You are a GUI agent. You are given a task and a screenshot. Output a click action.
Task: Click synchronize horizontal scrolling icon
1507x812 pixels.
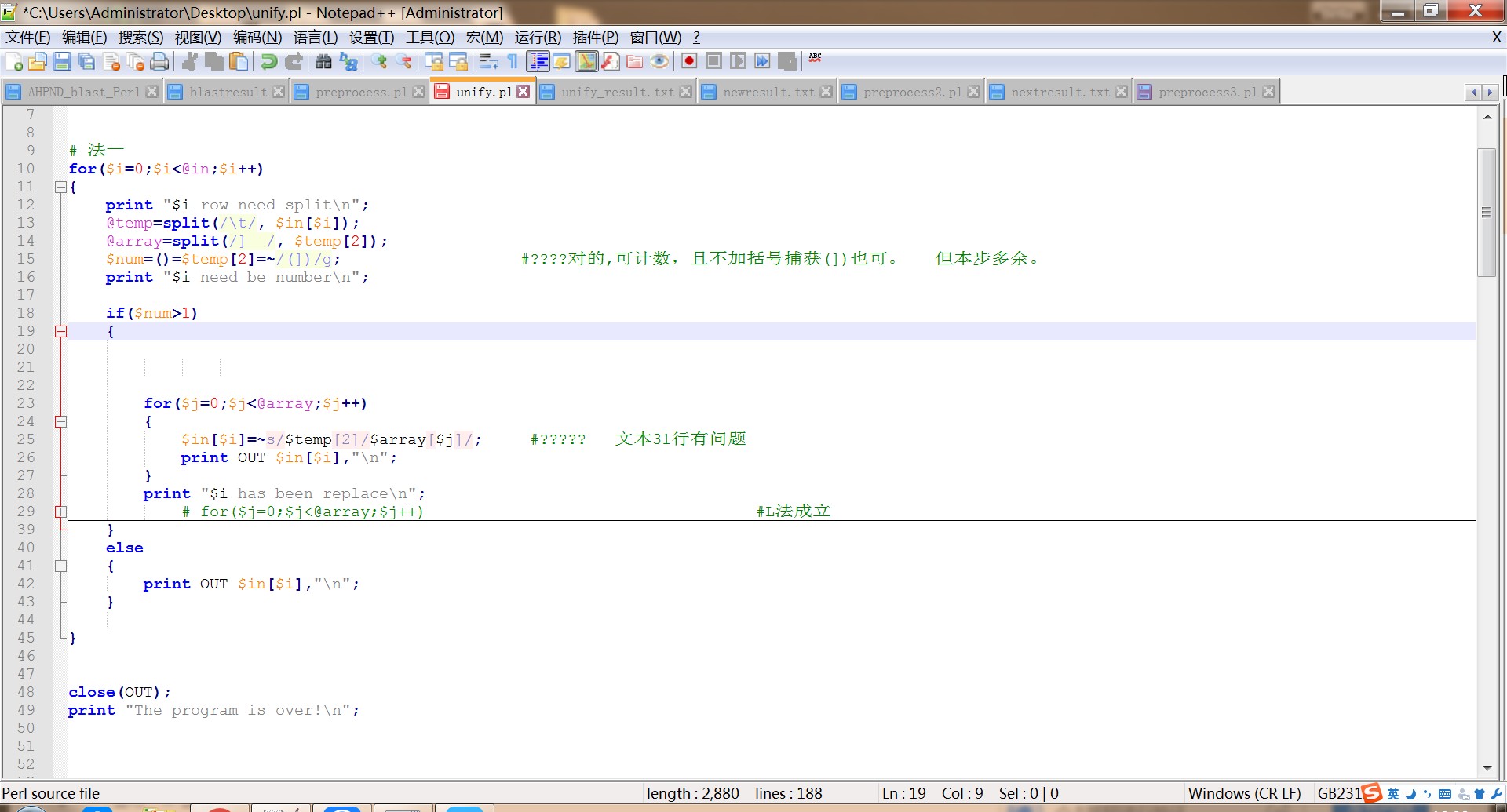tap(458, 61)
